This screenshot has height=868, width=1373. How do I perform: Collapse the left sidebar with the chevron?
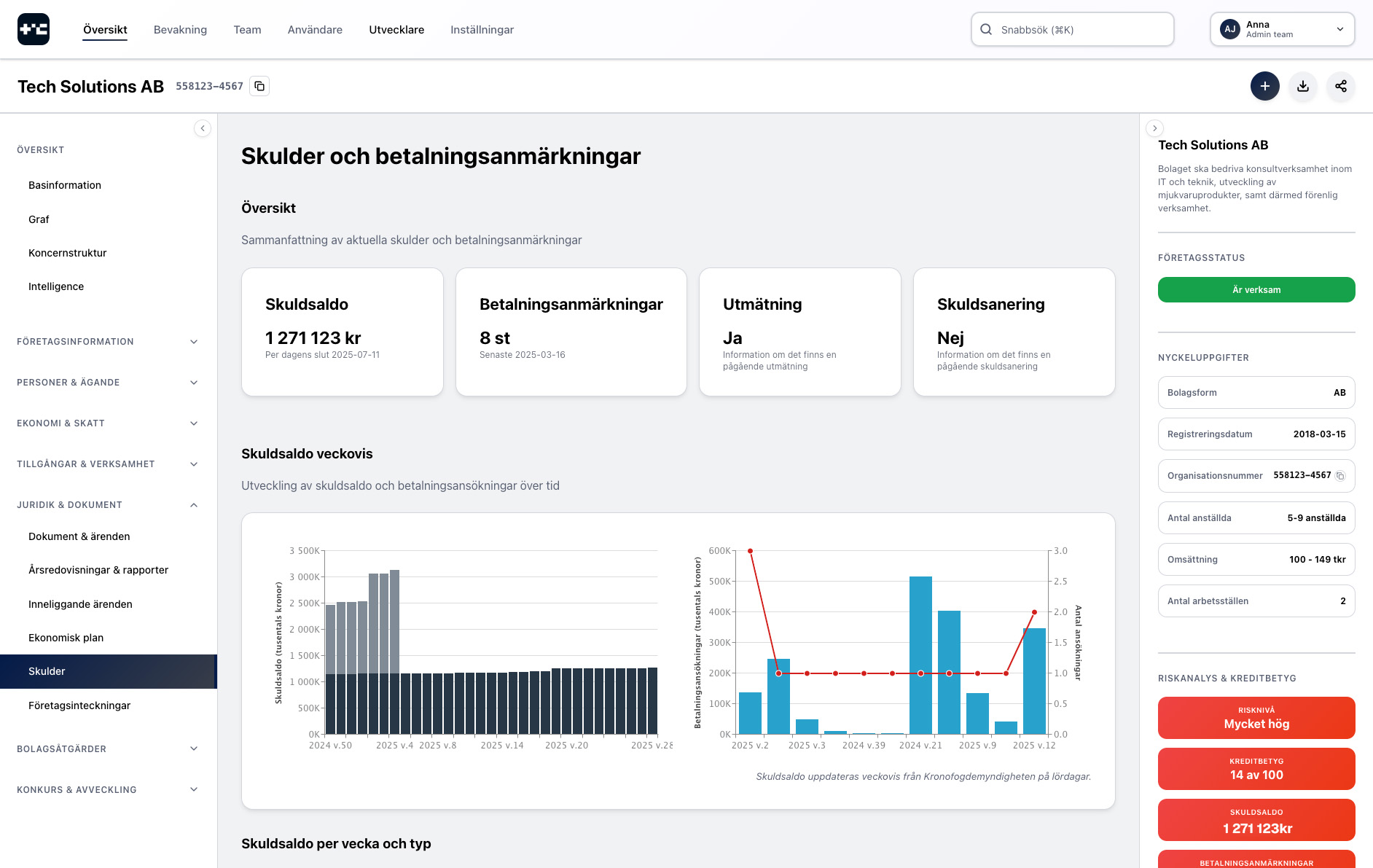(x=203, y=128)
